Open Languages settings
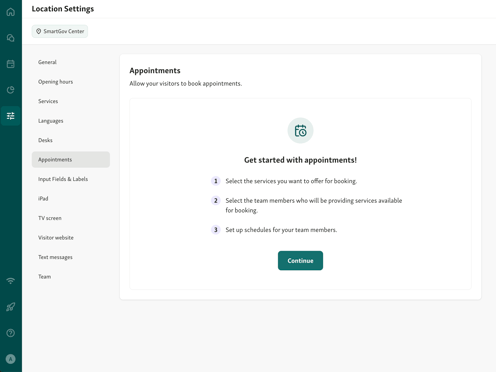The width and height of the screenshot is (496, 372). pyautogui.click(x=71, y=121)
